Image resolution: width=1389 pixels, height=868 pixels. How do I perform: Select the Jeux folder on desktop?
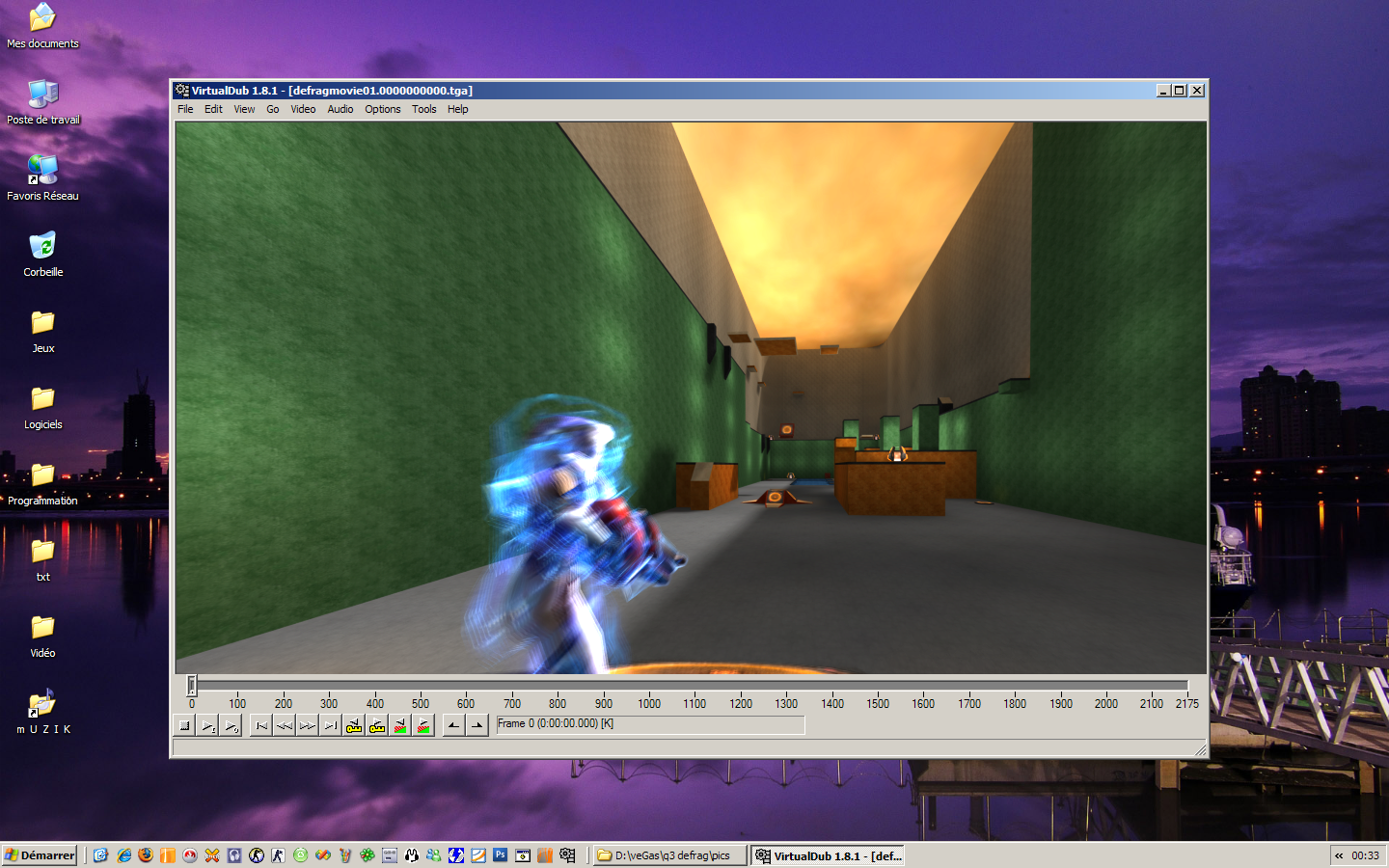pyautogui.click(x=42, y=330)
